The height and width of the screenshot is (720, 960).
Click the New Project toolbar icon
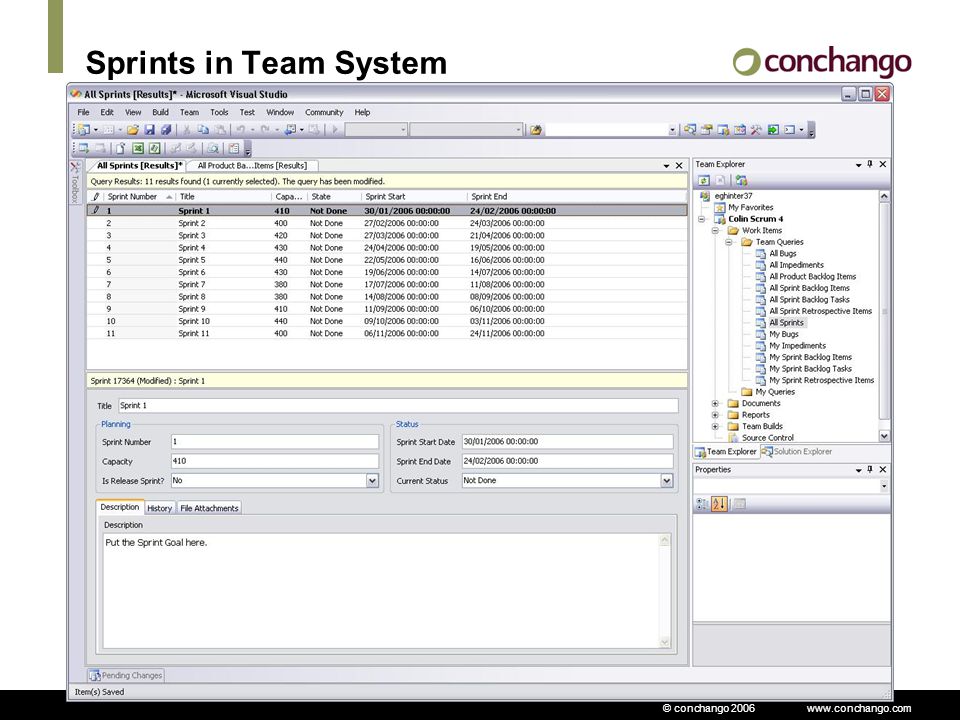click(x=84, y=130)
